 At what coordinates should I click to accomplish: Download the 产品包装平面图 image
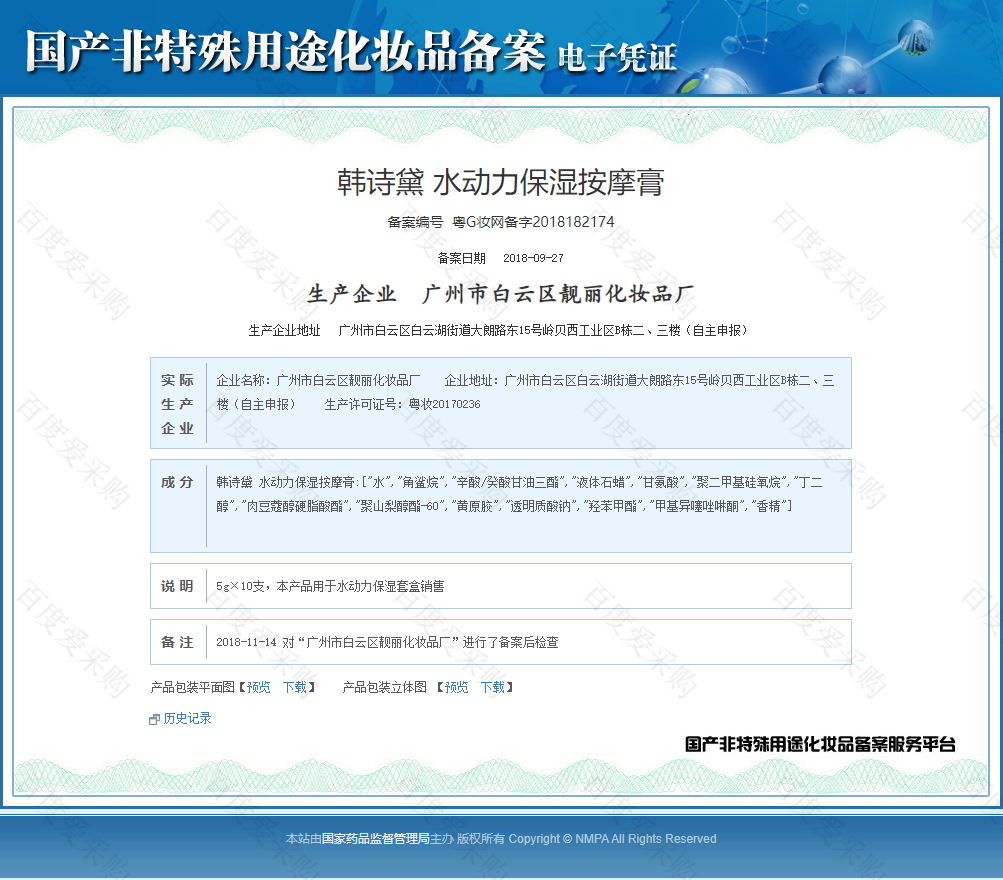pos(295,687)
